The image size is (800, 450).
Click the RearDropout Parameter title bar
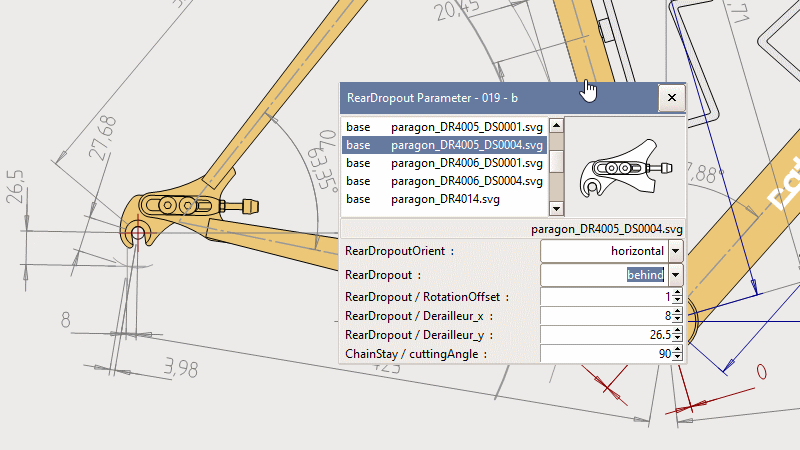480,98
